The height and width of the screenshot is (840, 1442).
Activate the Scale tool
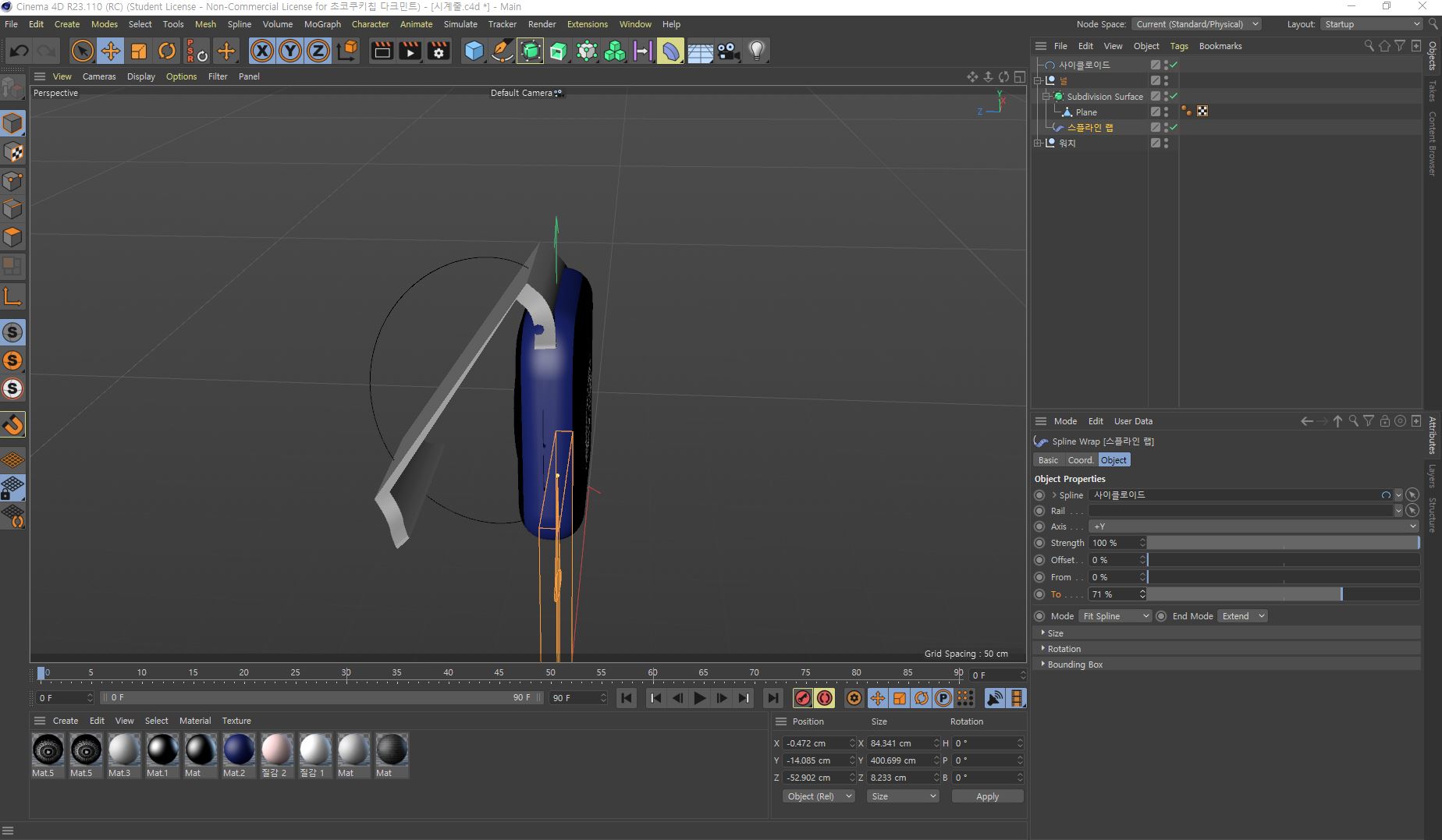[139, 51]
